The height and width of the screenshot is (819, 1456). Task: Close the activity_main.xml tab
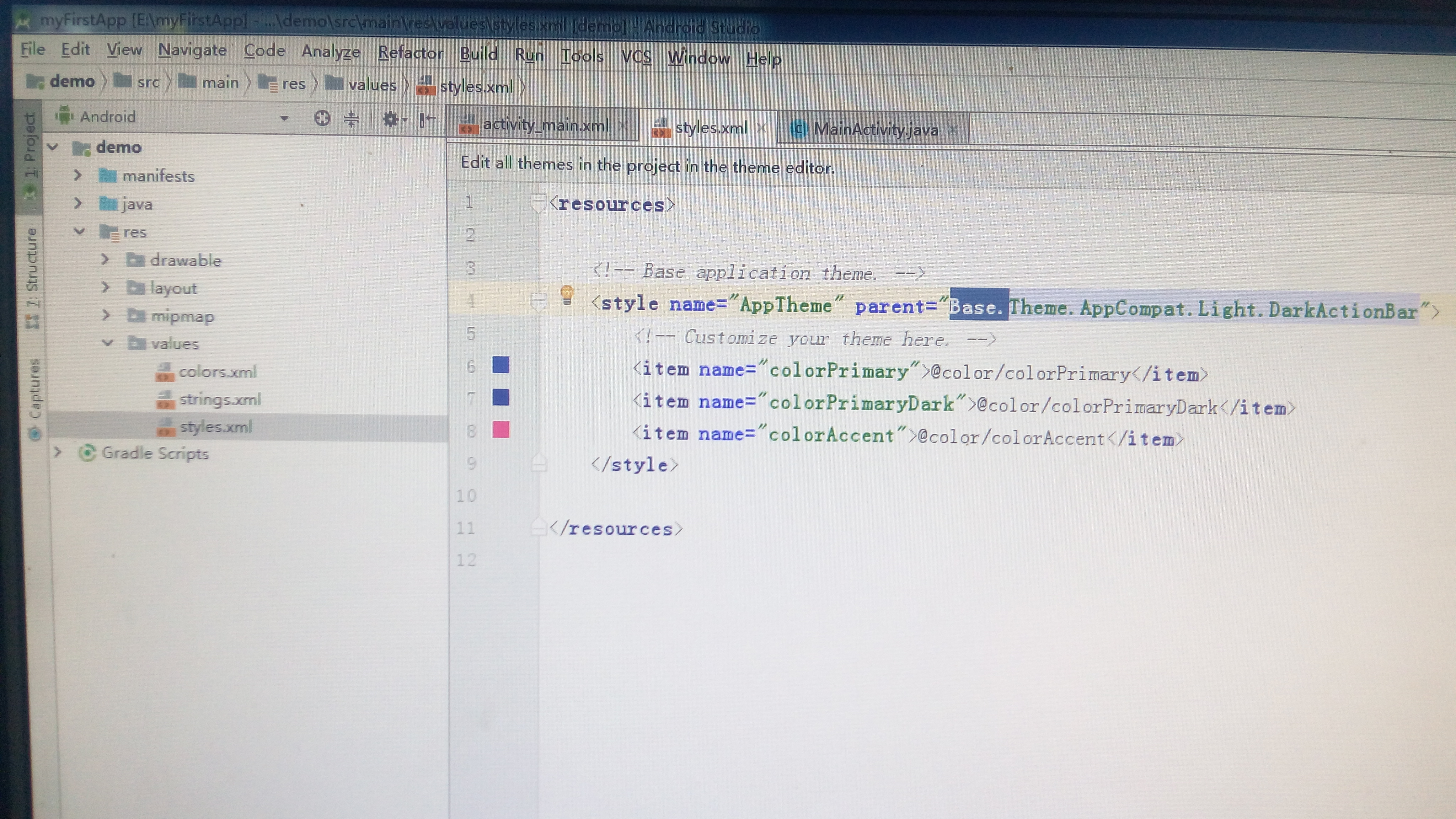click(x=623, y=125)
